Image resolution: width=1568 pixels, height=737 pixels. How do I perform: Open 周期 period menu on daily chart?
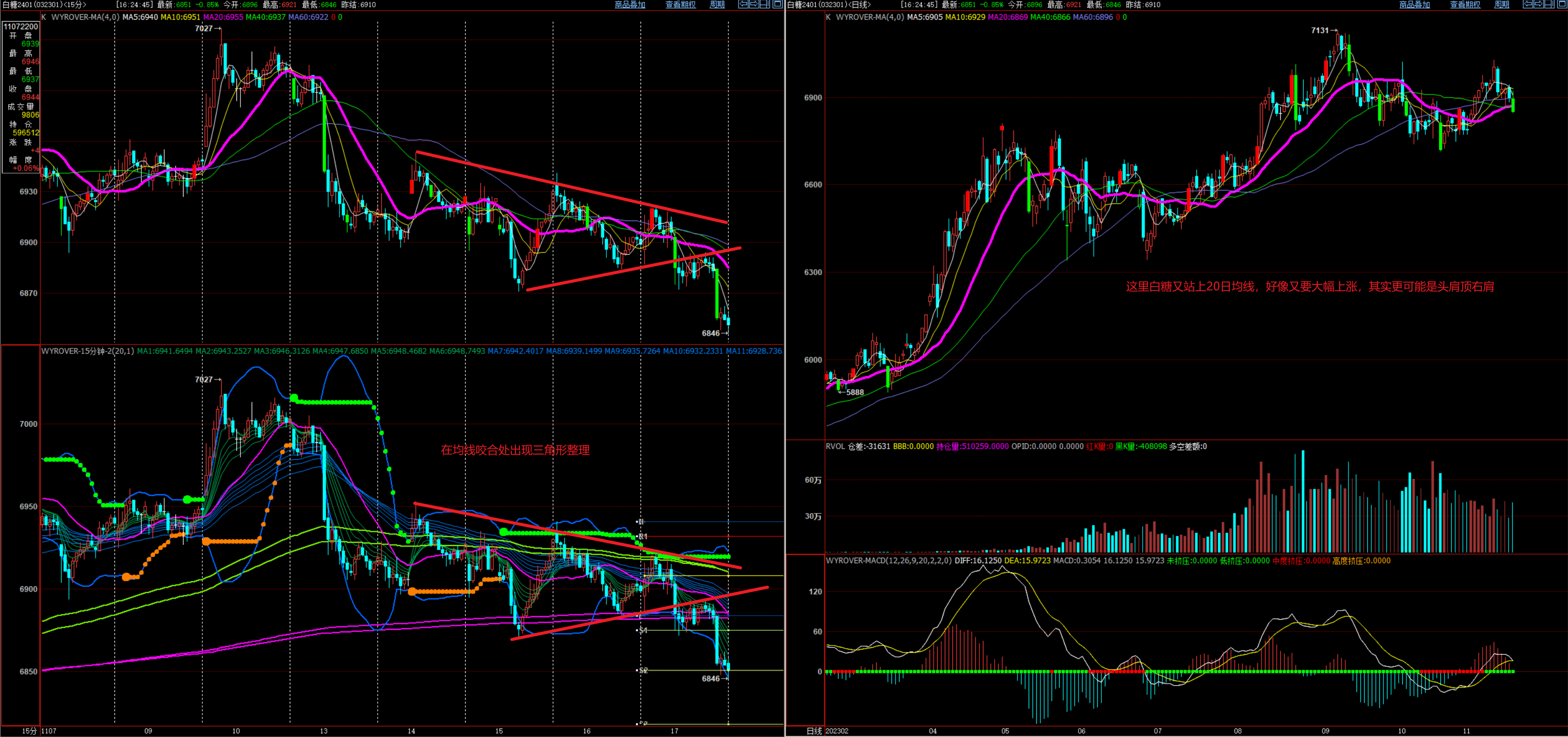coord(1501,5)
